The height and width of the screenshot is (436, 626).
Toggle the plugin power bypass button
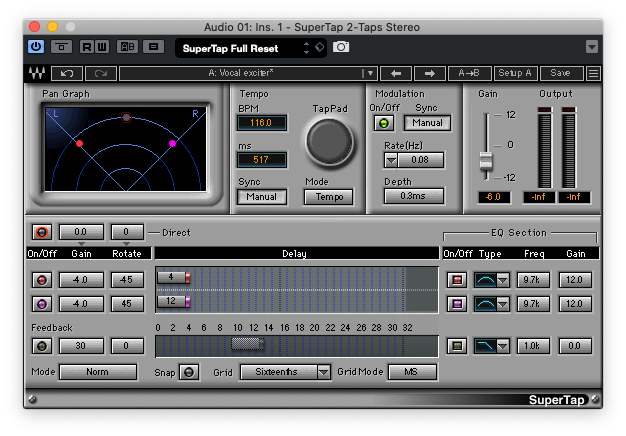tap(36, 47)
